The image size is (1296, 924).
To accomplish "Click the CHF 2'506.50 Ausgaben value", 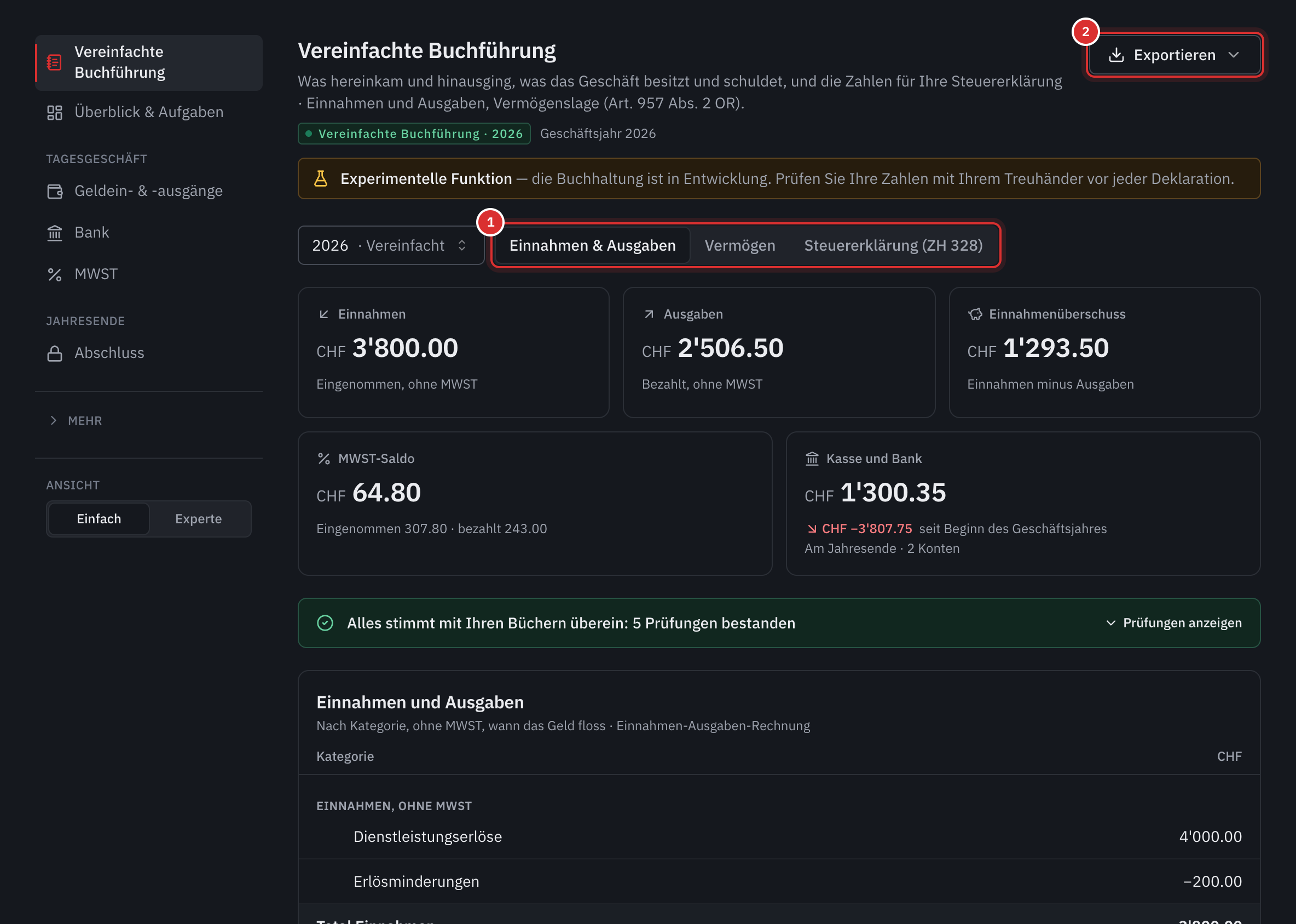I will pos(712,348).
